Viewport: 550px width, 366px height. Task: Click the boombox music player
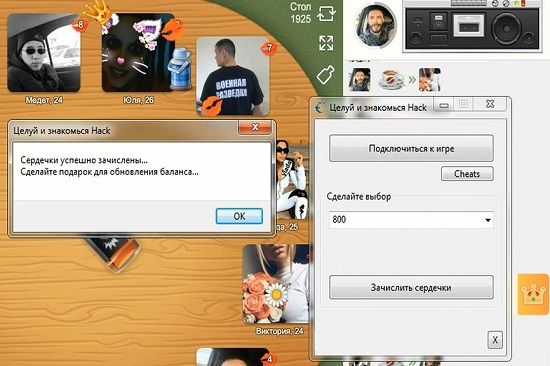[472, 27]
